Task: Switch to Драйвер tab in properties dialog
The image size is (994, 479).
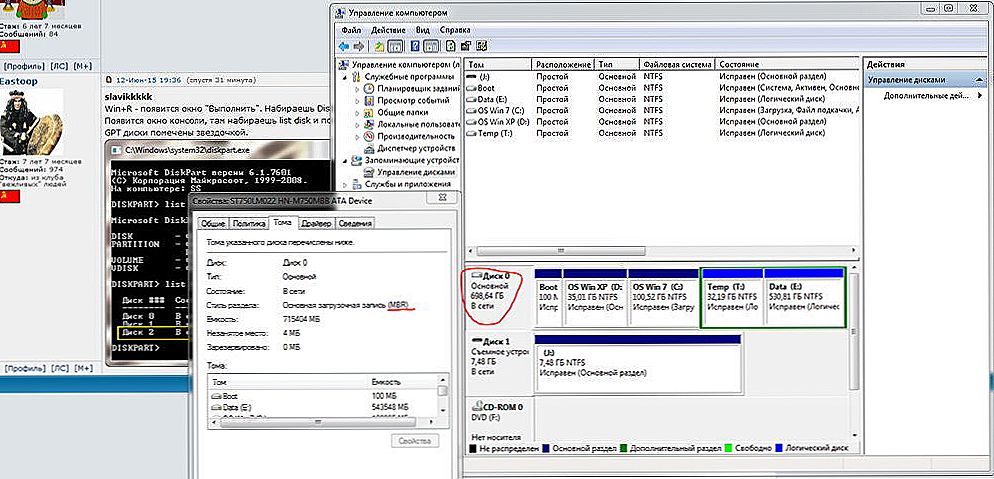Action: point(314,224)
